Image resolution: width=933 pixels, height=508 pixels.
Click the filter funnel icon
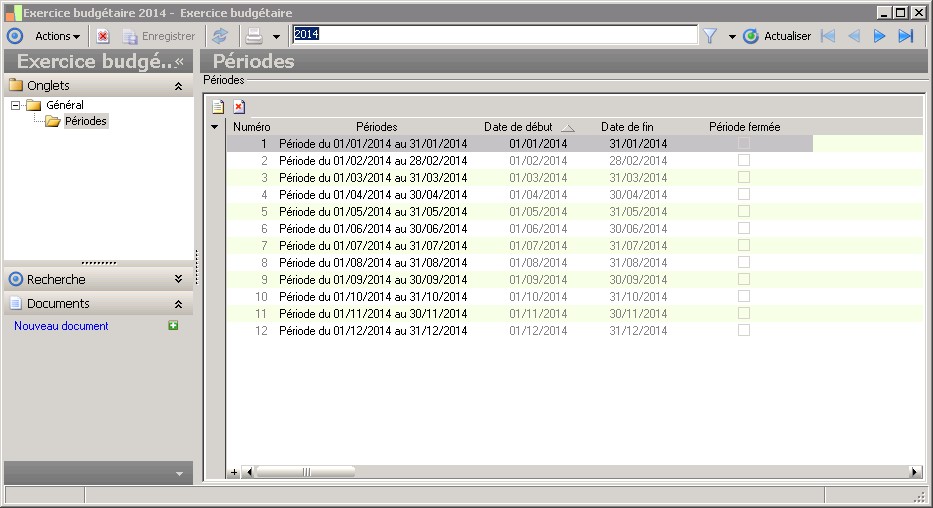tap(710, 36)
